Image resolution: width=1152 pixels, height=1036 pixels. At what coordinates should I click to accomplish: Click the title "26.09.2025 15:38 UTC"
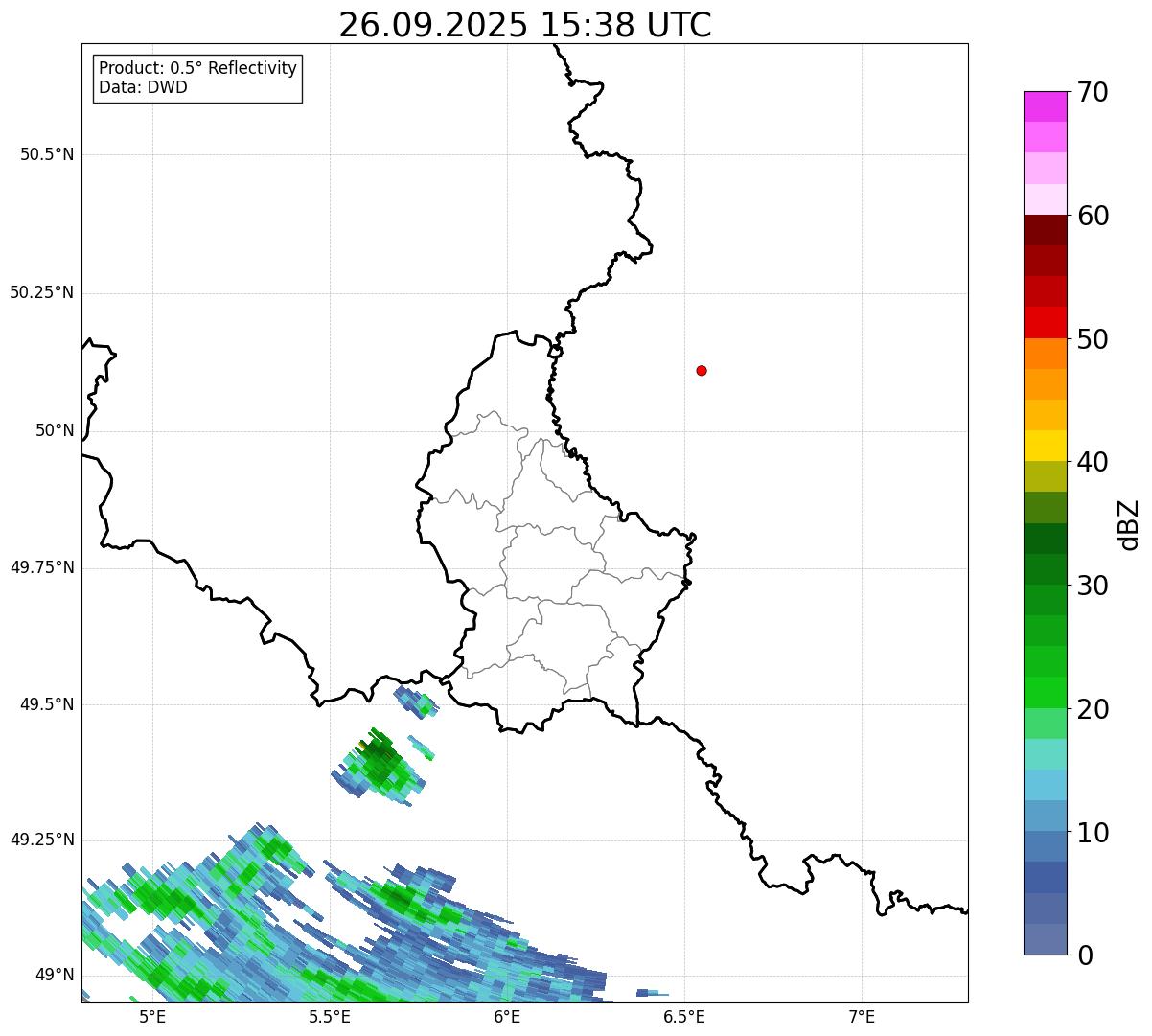[525, 25]
